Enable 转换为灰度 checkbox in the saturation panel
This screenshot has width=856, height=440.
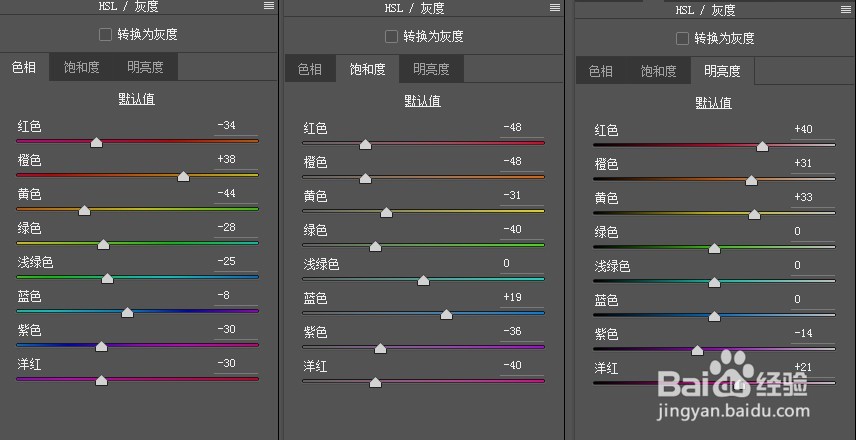pos(391,37)
